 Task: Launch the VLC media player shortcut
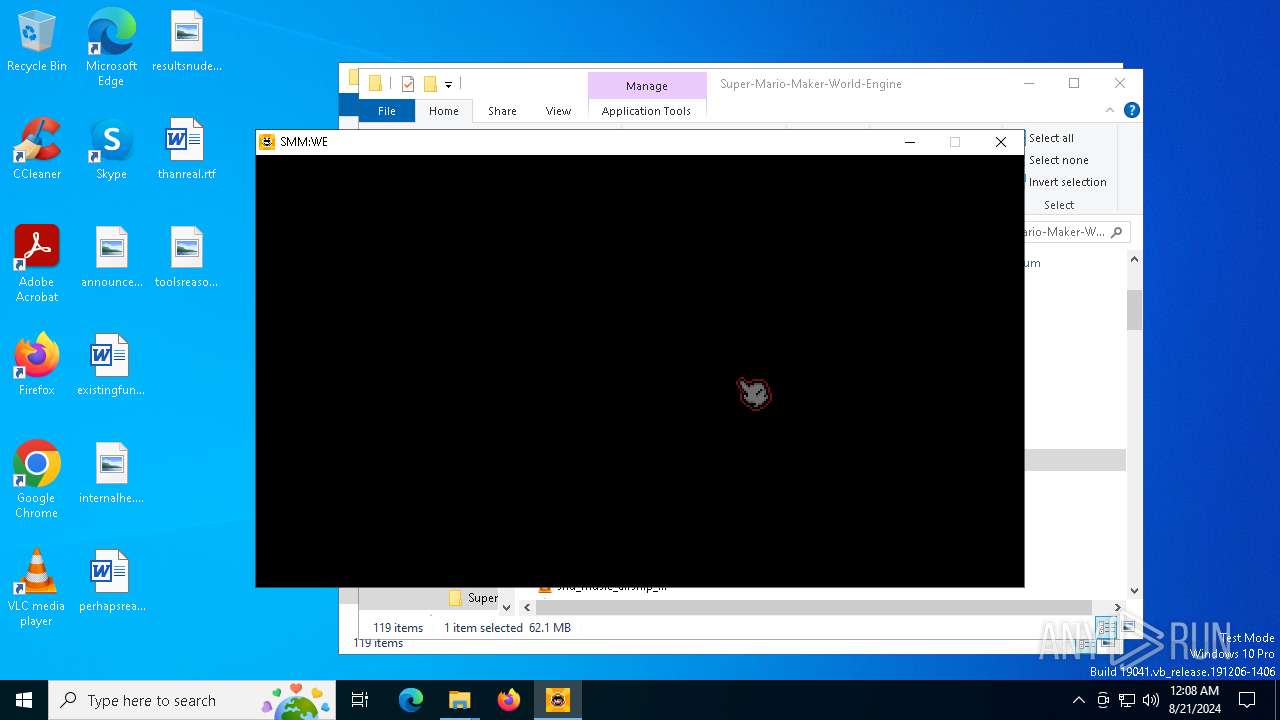click(x=37, y=588)
